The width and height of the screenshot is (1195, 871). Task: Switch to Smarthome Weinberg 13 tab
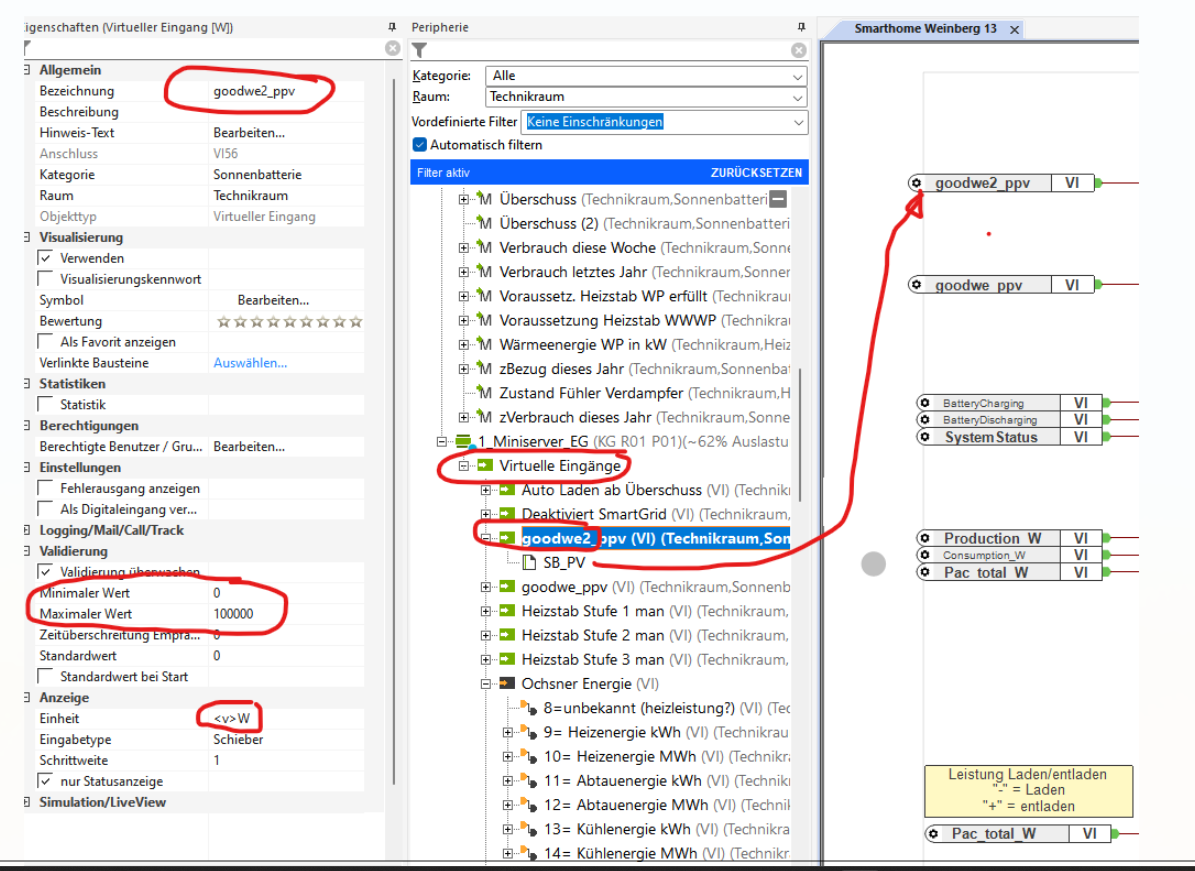pos(924,28)
